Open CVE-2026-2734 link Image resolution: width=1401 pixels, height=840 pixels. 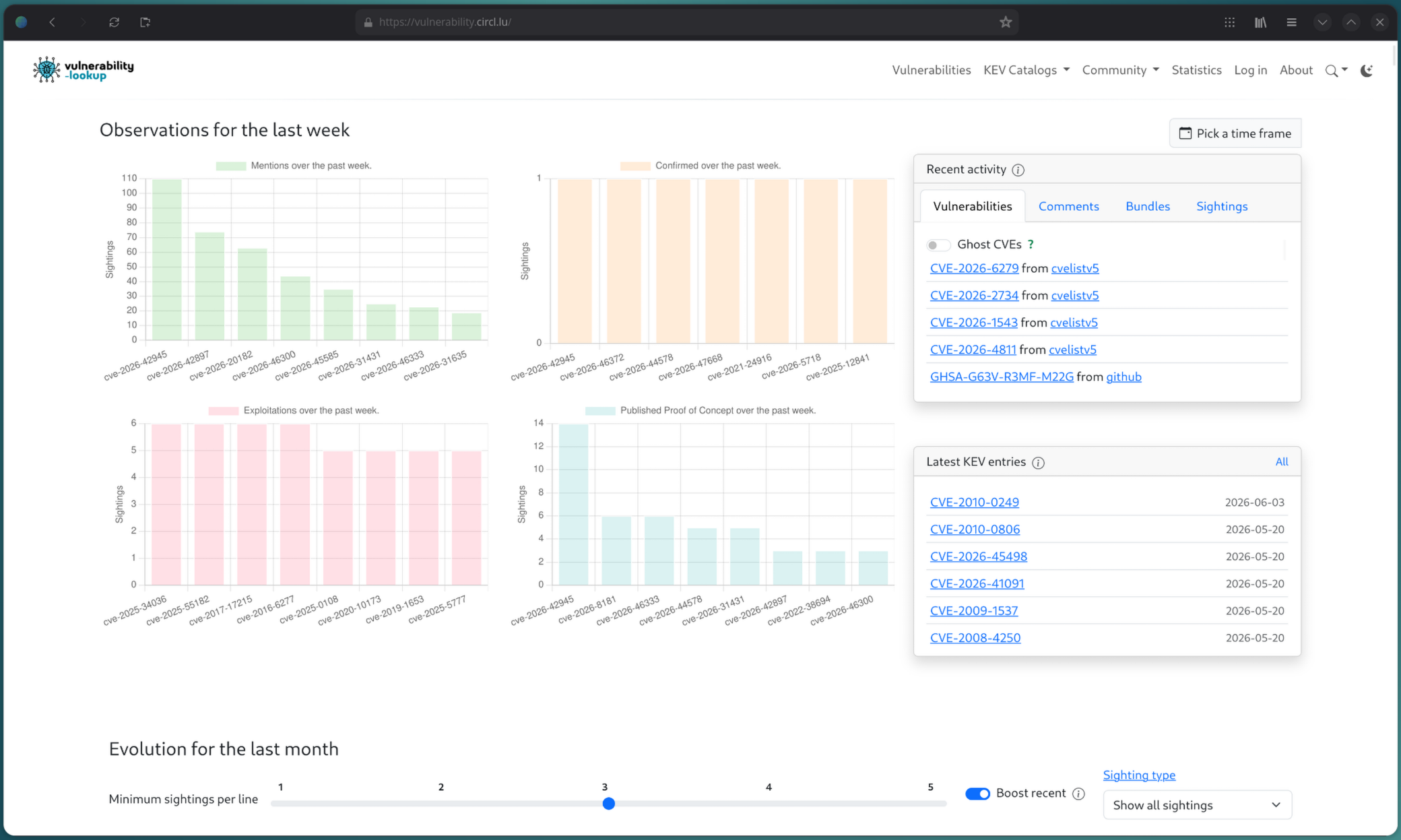point(974,295)
